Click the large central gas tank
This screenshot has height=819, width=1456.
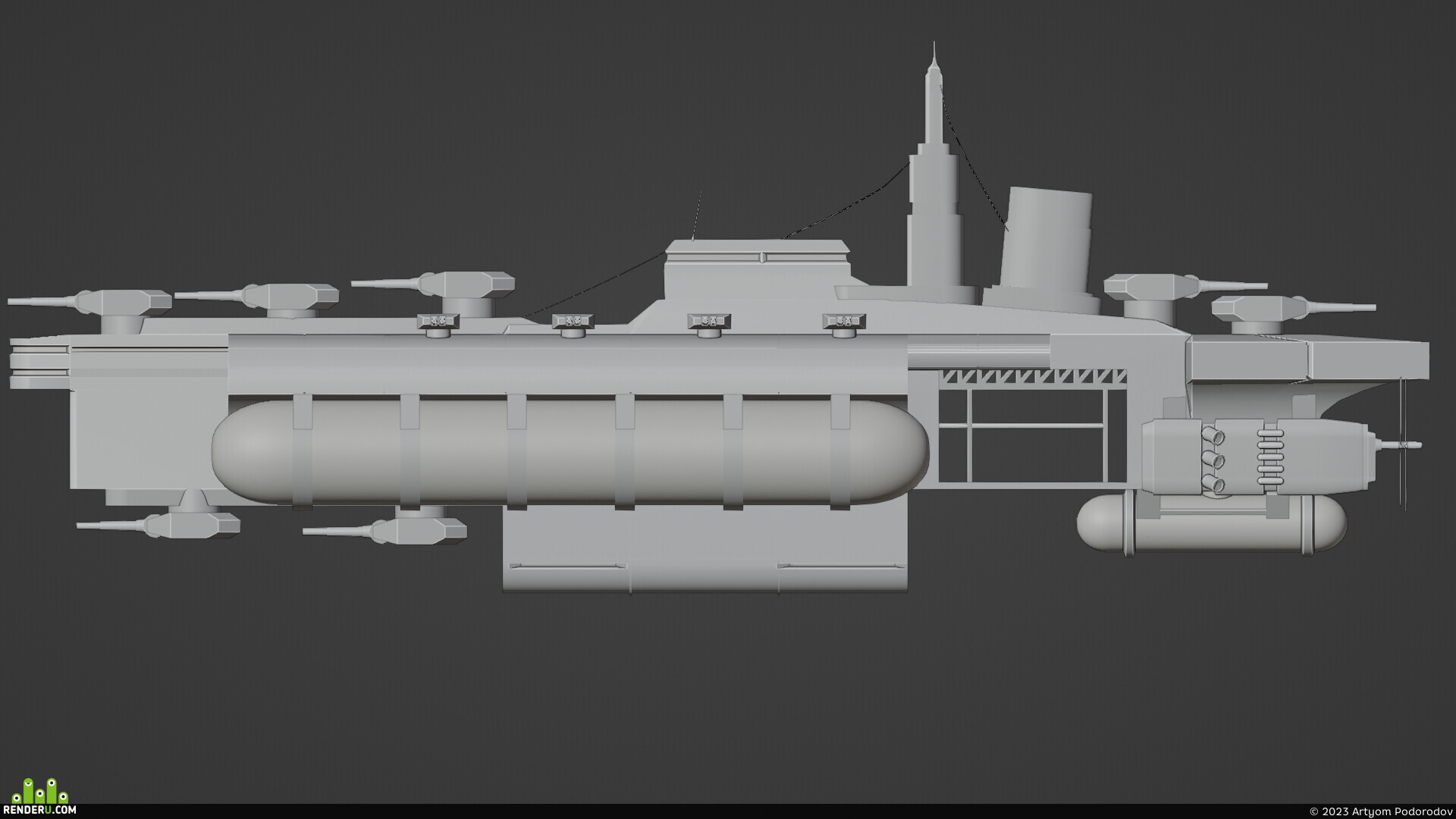click(x=570, y=452)
